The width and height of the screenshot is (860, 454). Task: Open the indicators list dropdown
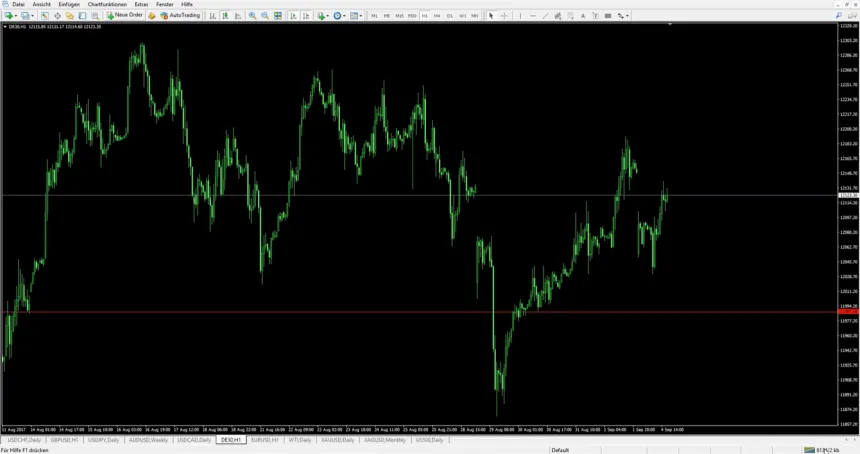tap(322, 16)
